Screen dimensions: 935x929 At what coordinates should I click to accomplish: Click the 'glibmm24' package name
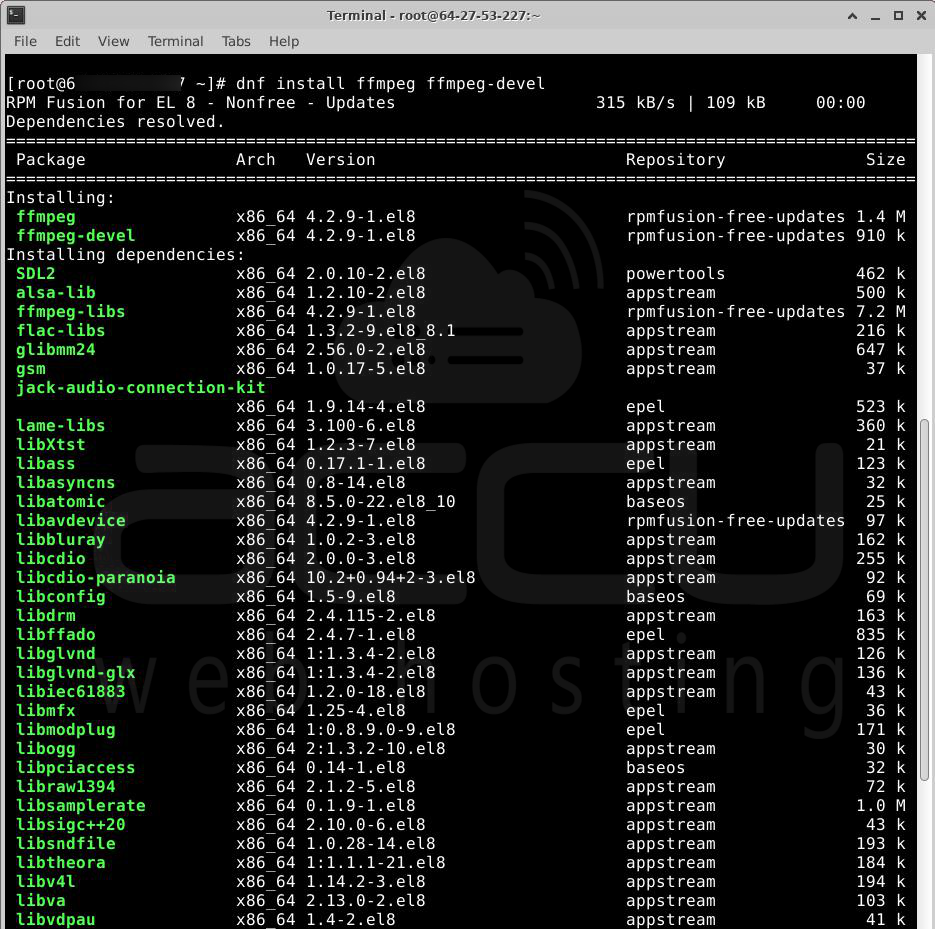pyautogui.click(x=55, y=349)
